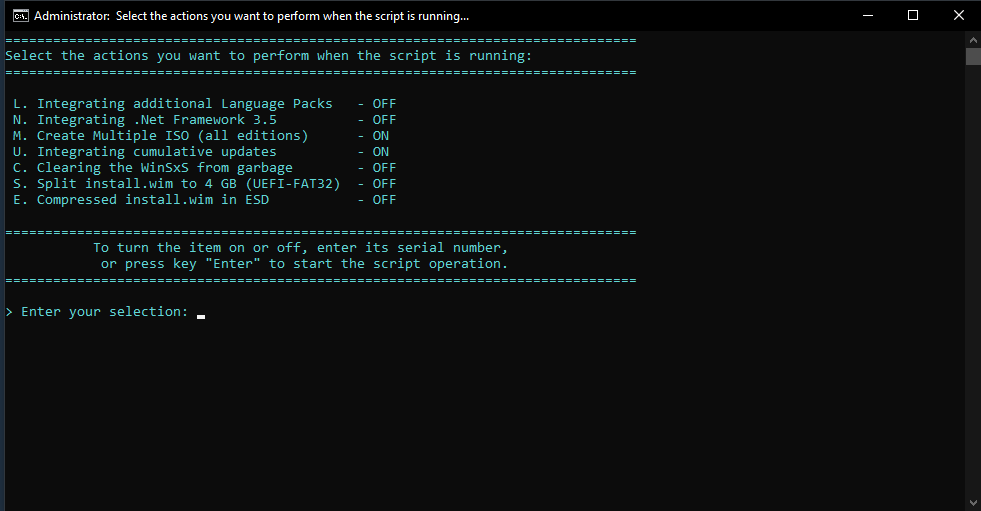
Task: Click the scrollbar down arrow
Action: [x=973, y=503]
